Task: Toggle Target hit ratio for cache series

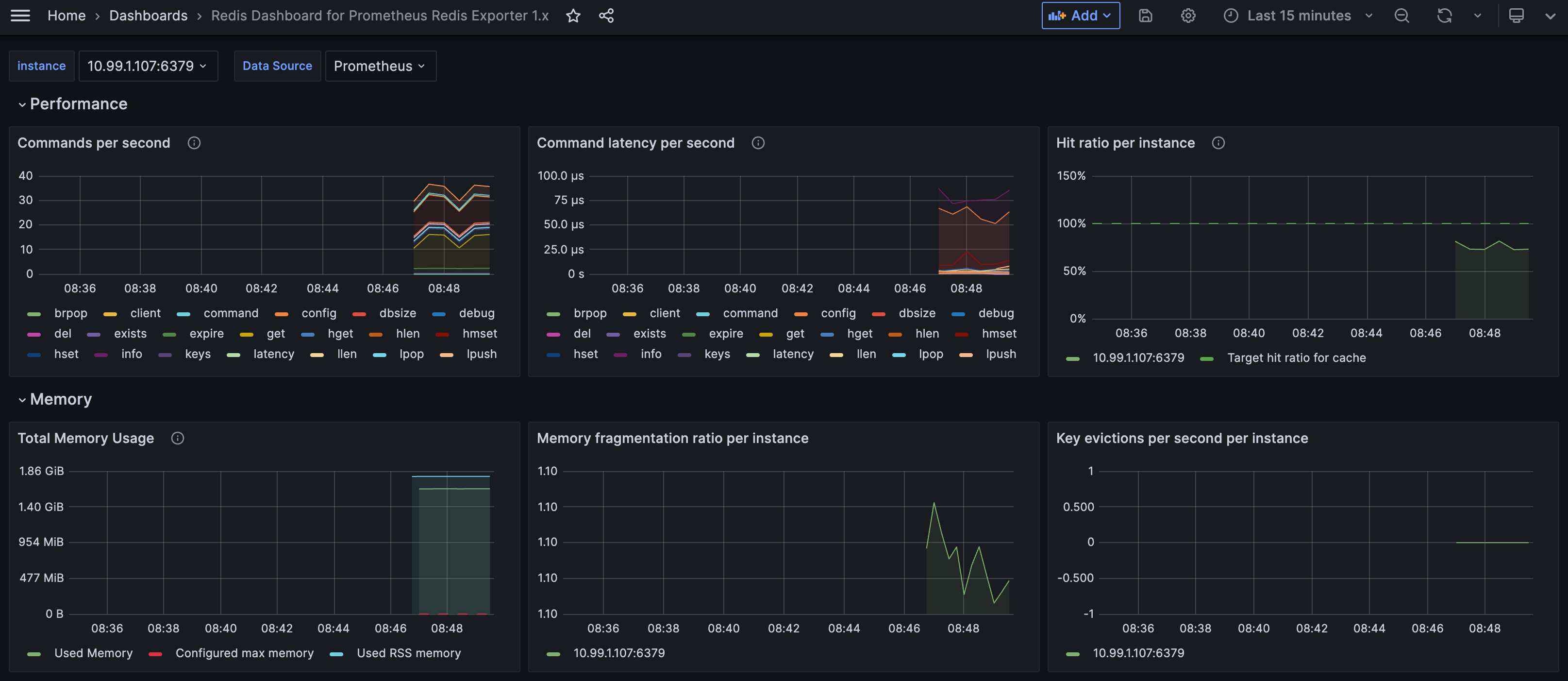Action: (1297, 358)
